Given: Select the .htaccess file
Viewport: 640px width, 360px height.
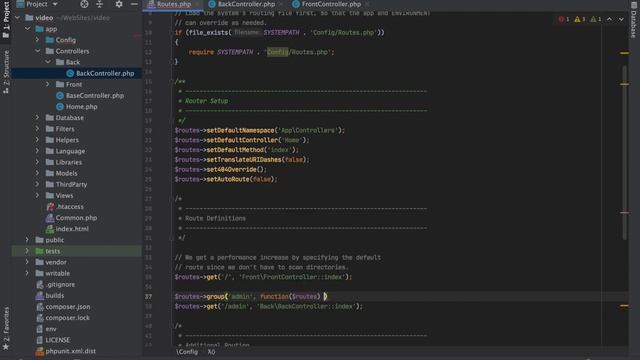Looking at the screenshot, I should point(69,207).
